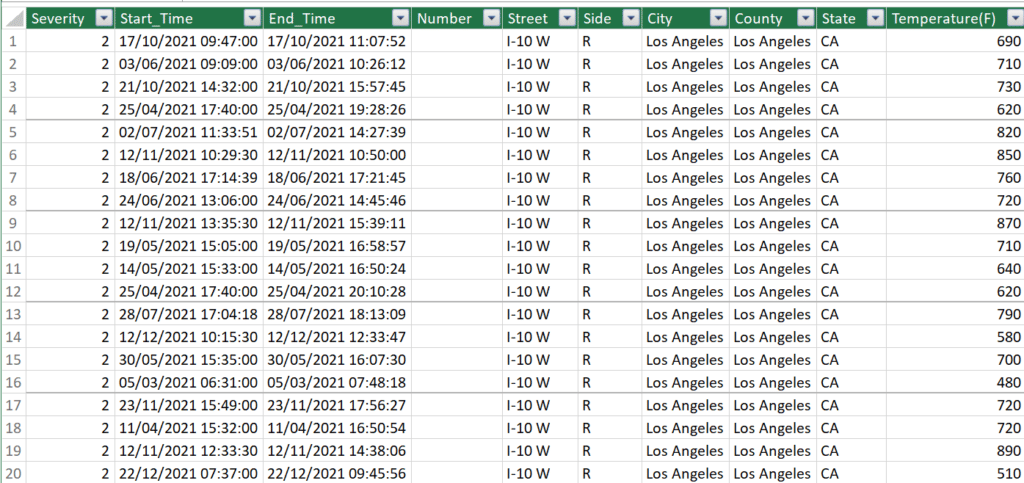The width and height of the screenshot is (1024, 483).
Task: Select start time cell 24/06/2021 13:06:00
Action: (189, 200)
